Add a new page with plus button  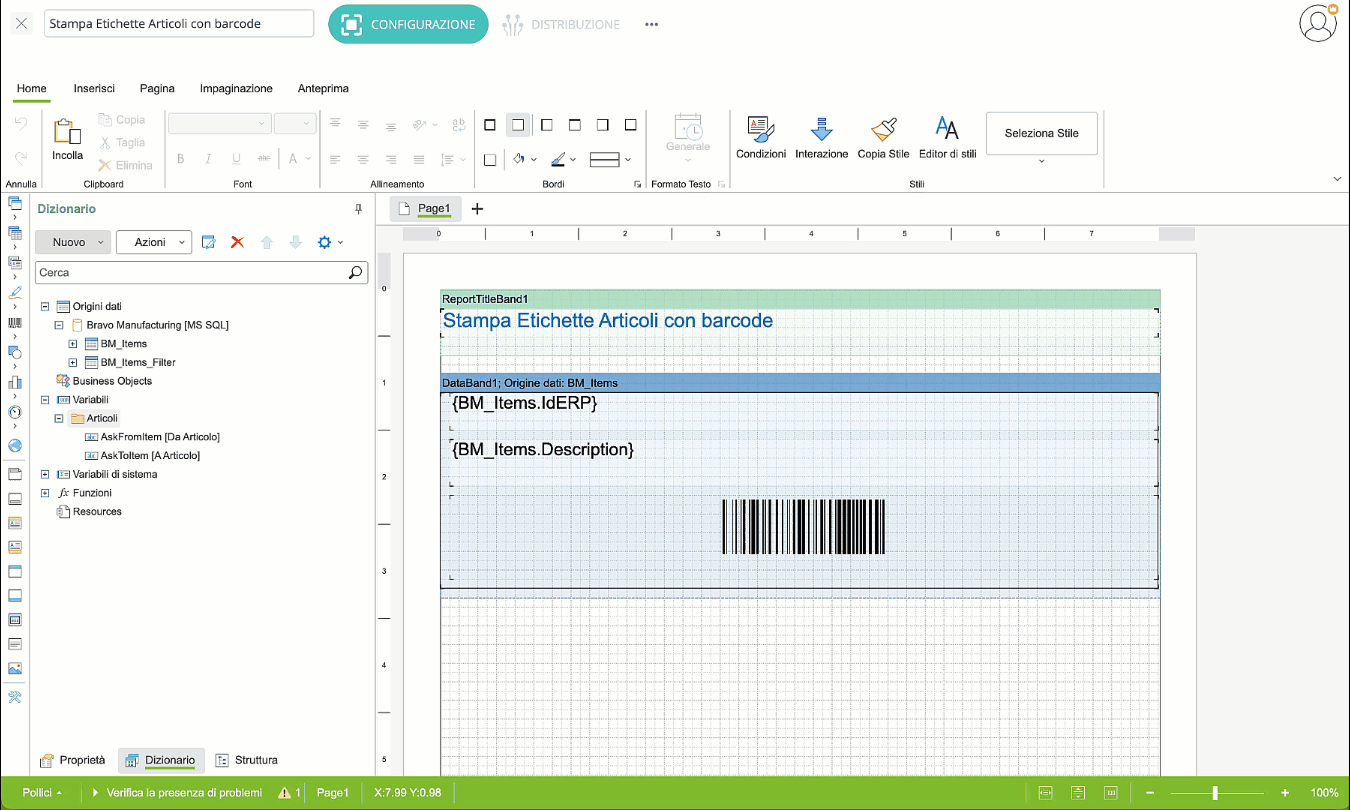(x=477, y=209)
